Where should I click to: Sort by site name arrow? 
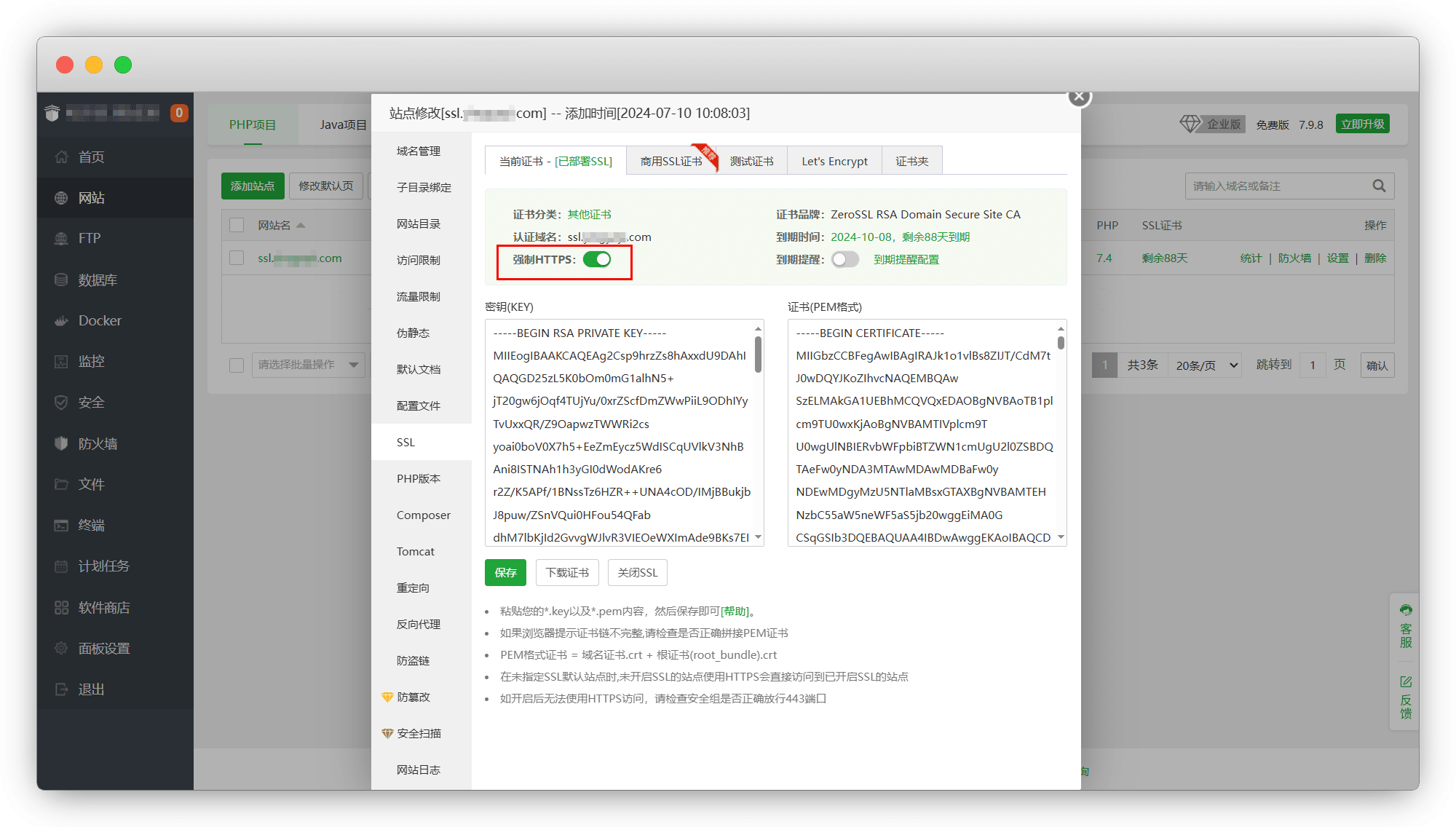point(301,226)
